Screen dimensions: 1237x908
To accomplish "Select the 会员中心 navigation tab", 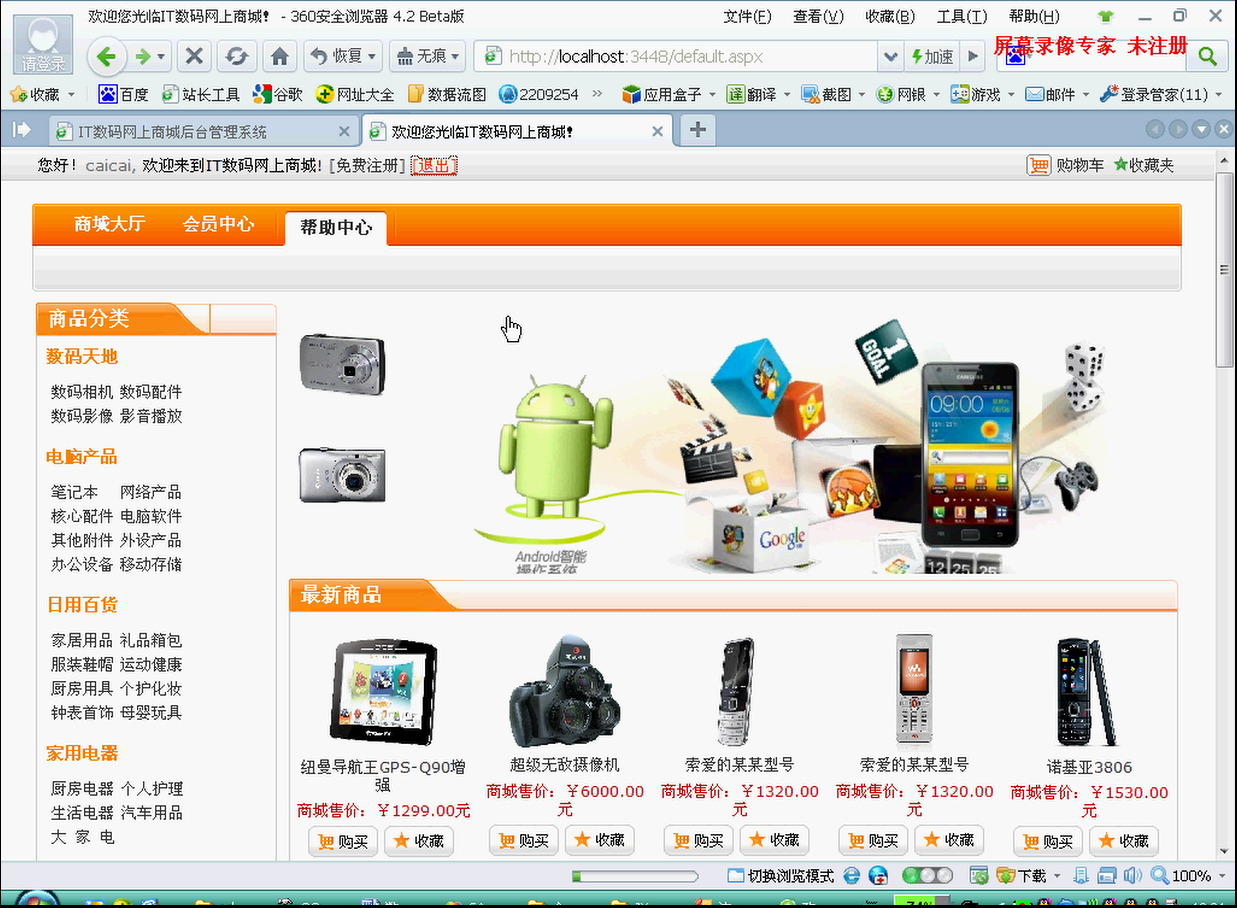I will pos(218,225).
